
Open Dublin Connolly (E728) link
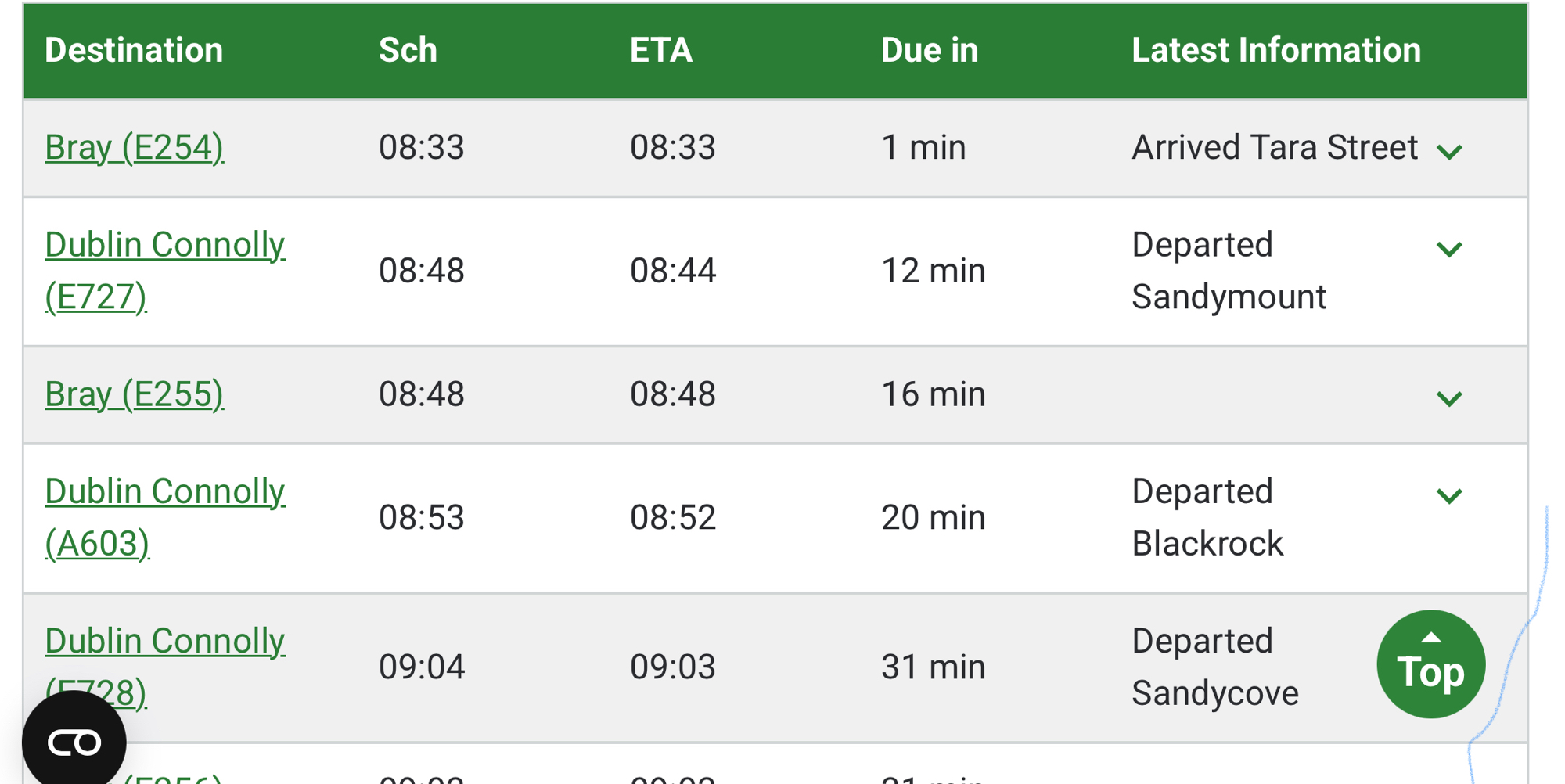pyautogui.click(x=165, y=642)
